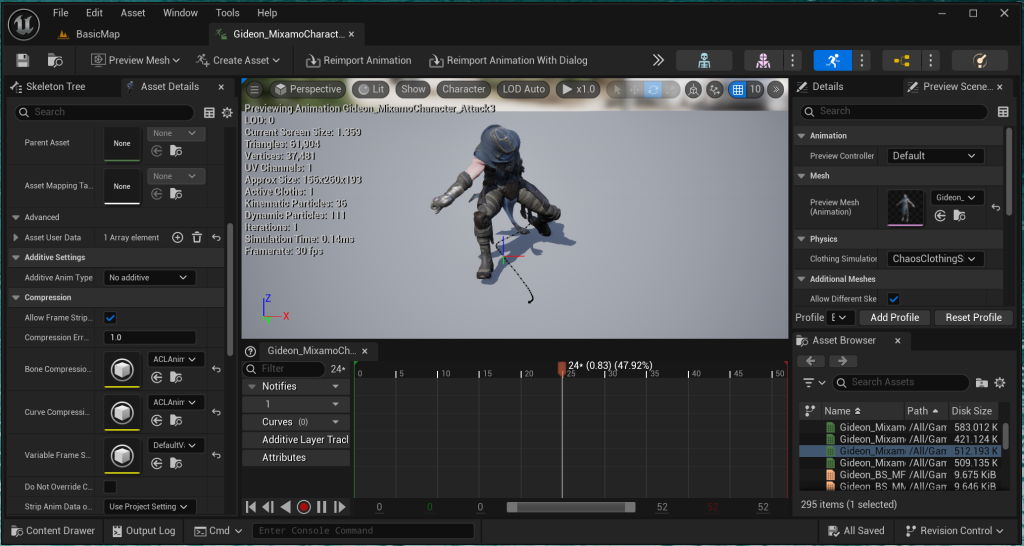
Task: Select the rotate transform tool in viewport
Action: [652, 89]
